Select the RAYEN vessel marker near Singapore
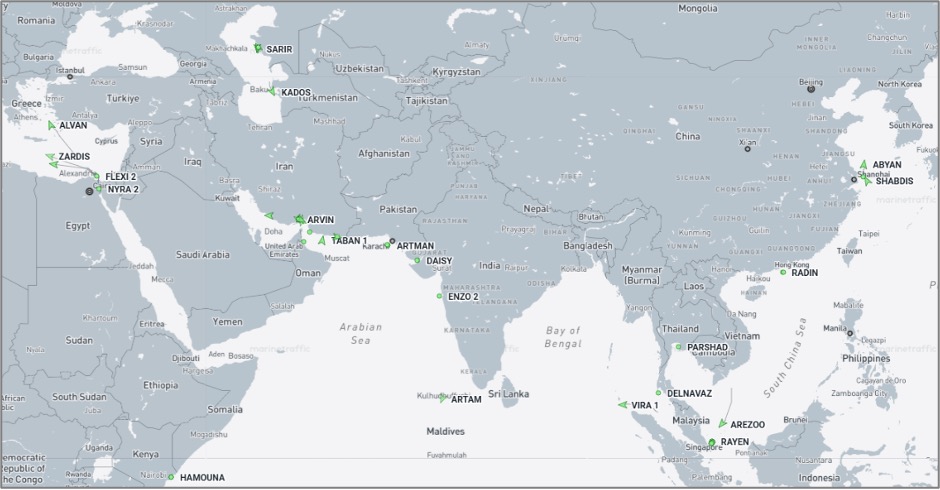The height and width of the screenshot is (490, 940). [712, 442]
